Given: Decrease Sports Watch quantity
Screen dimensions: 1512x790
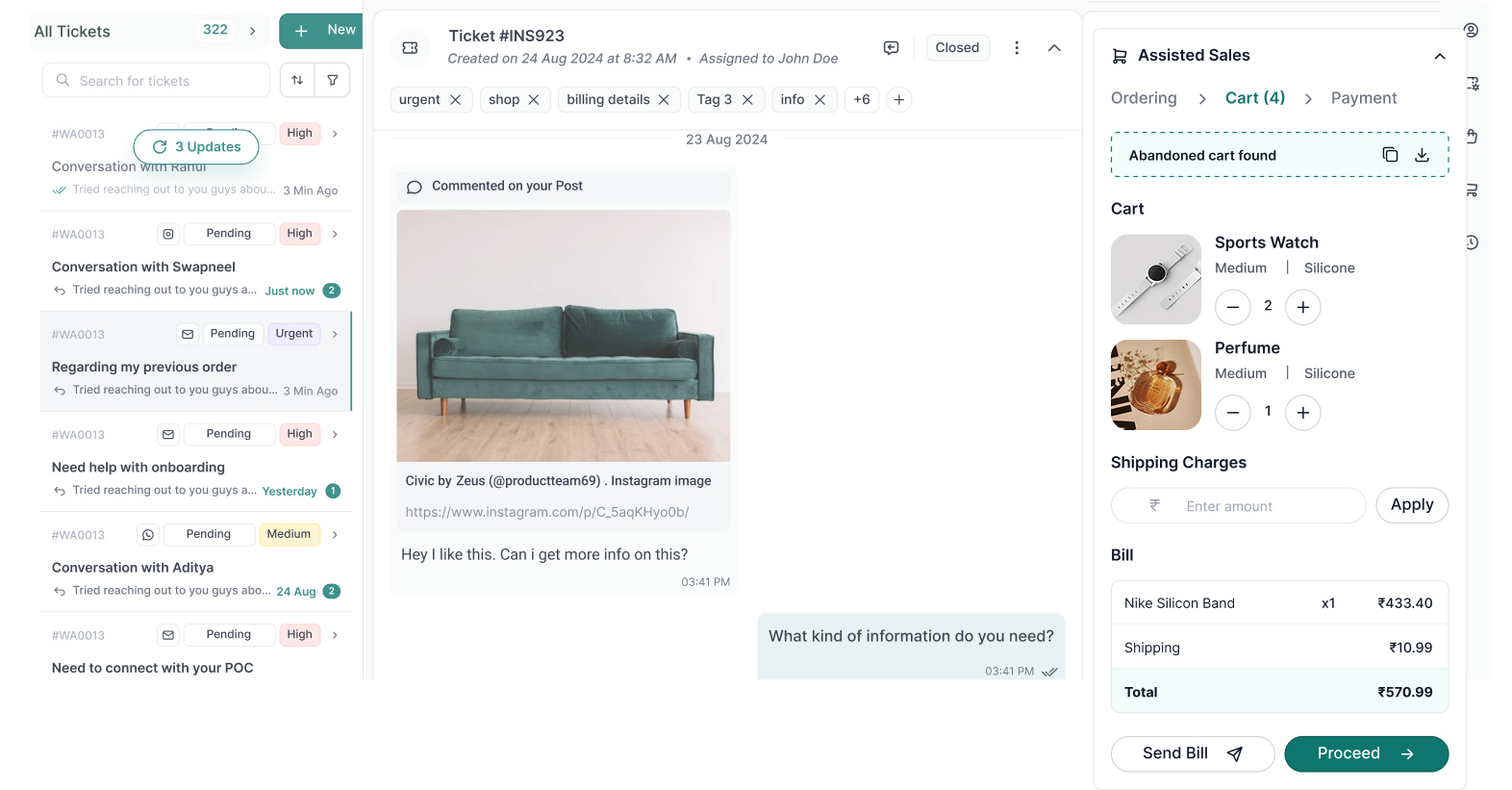Looking at the screenshot, I should [1233, 307].
